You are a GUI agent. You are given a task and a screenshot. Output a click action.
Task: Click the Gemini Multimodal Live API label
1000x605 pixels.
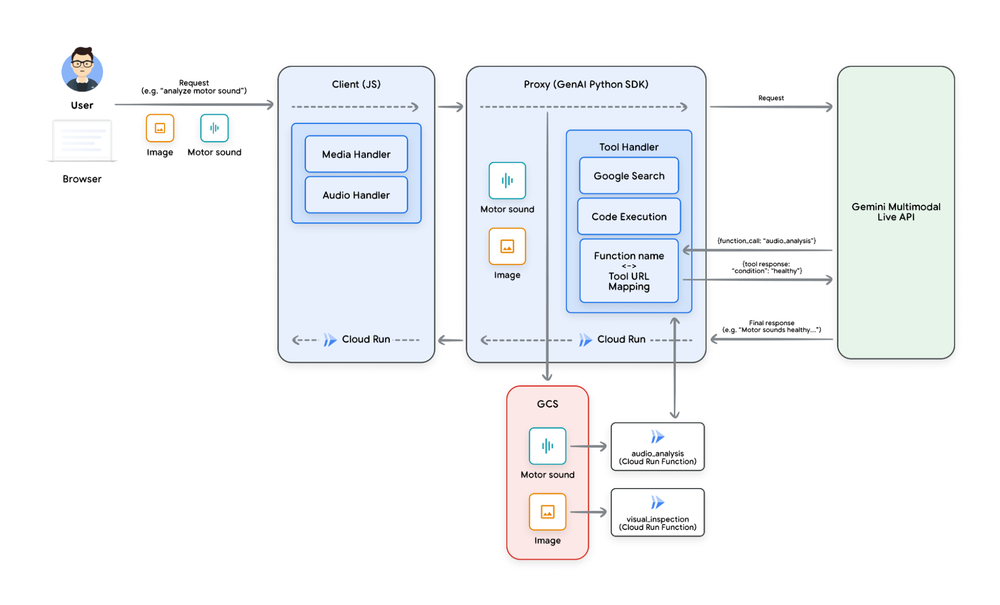coord(896,212)
